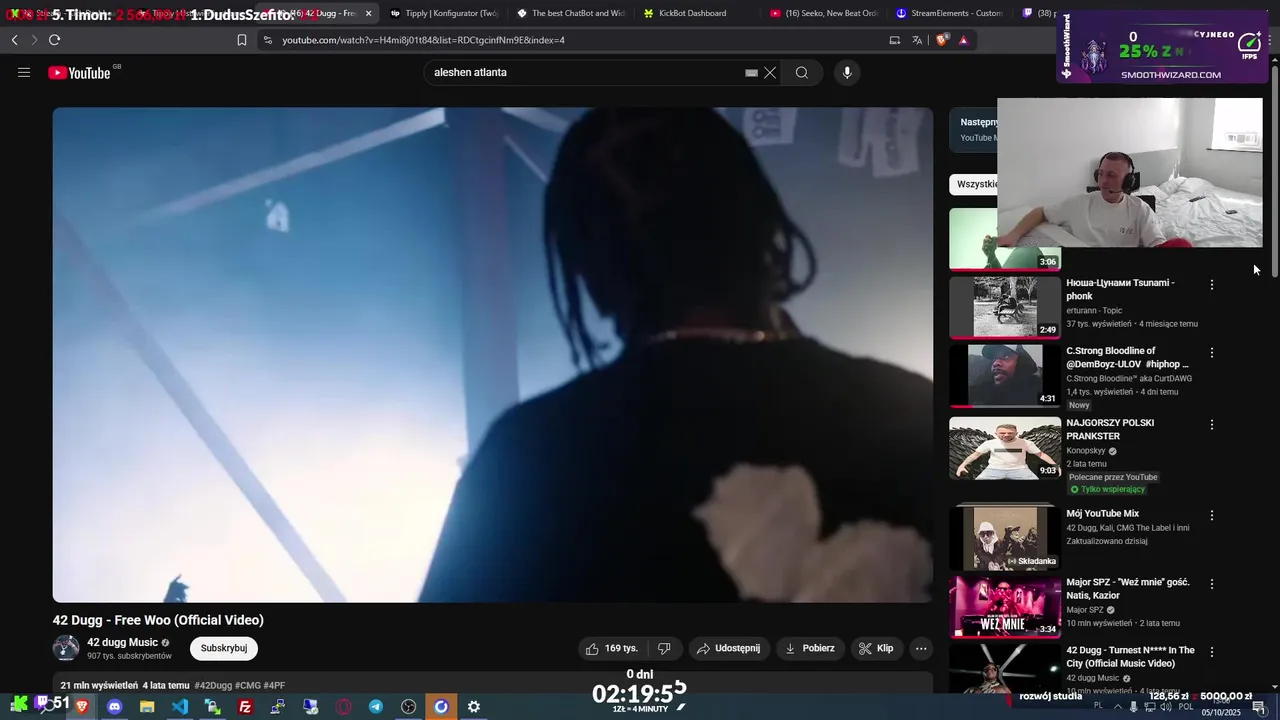Image resolution: width=1280 pixels, height=720 pixels.
Task: Open File Explorer from taskbar
Action: tap(147, 707)
